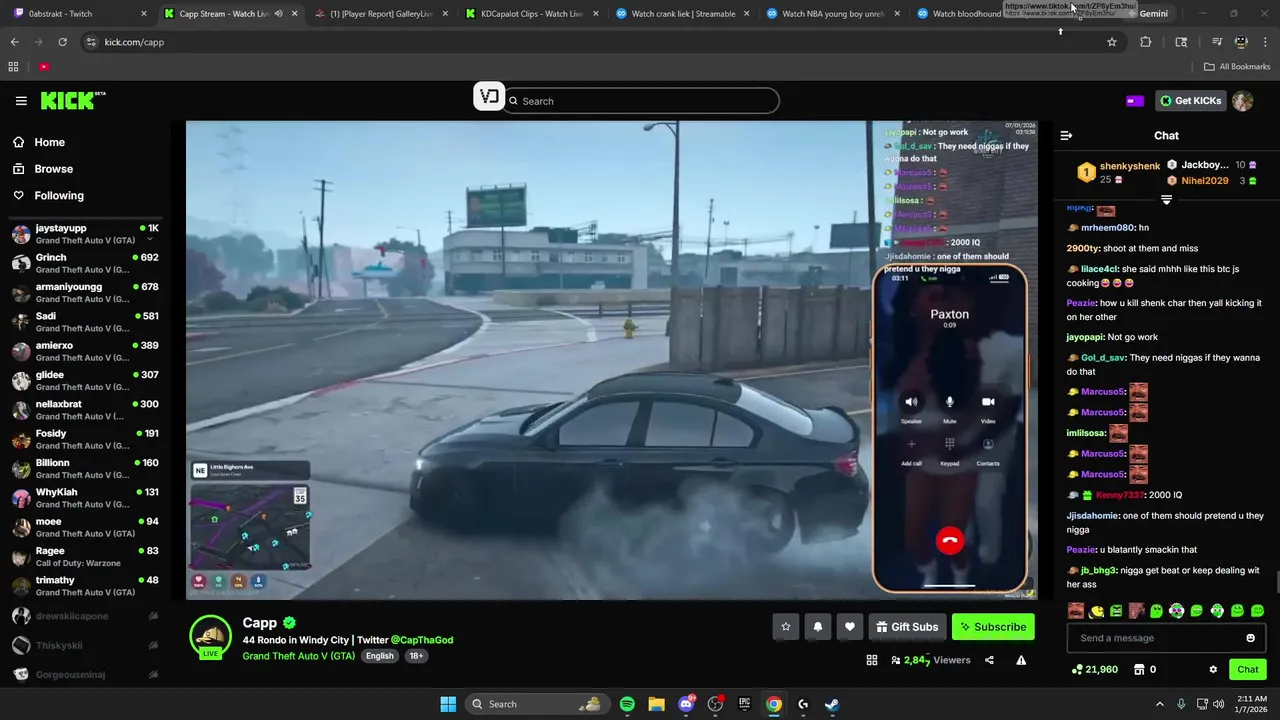Viewport: 1280px width, 720px height.
Task: Open Ragee Call of Duty channel
Action: (85, 556)
